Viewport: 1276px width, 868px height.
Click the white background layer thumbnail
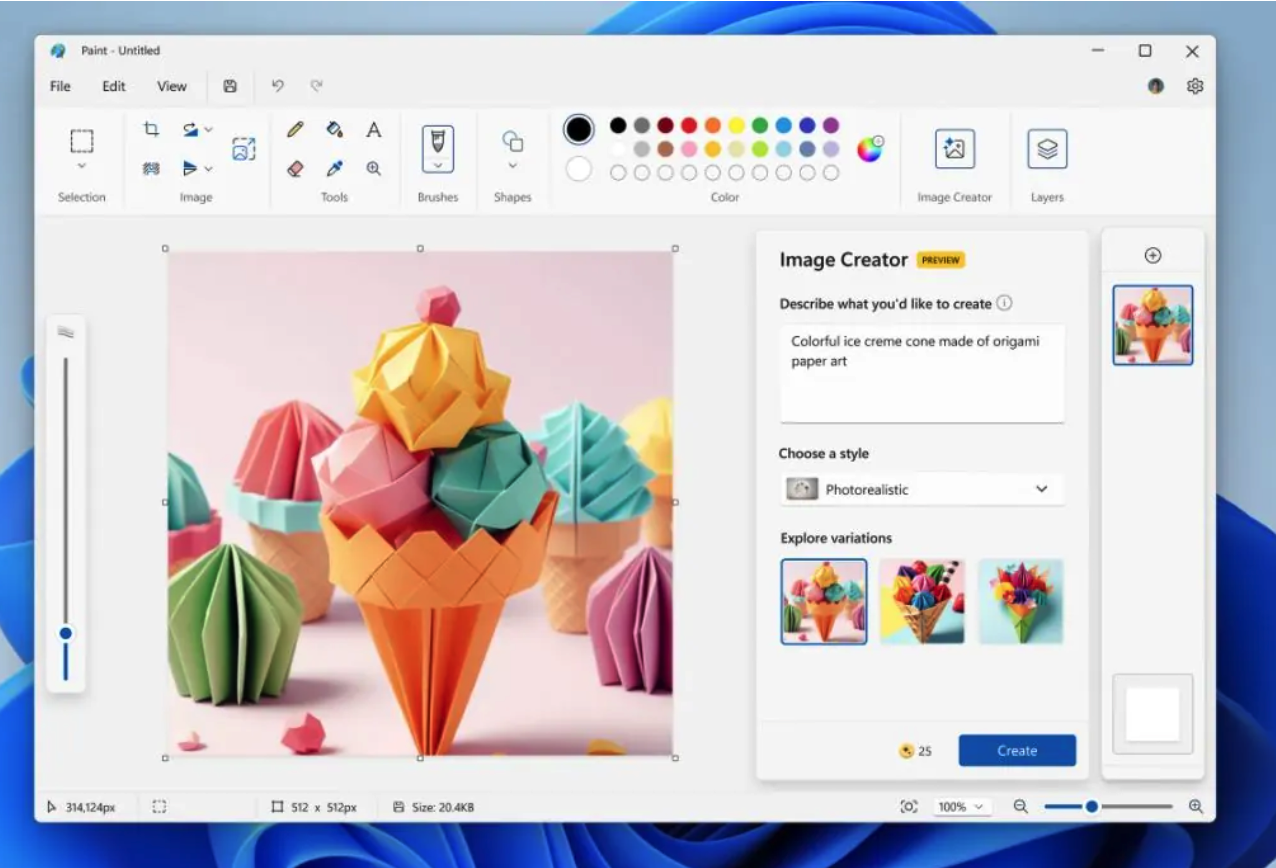pos(1153,714)
